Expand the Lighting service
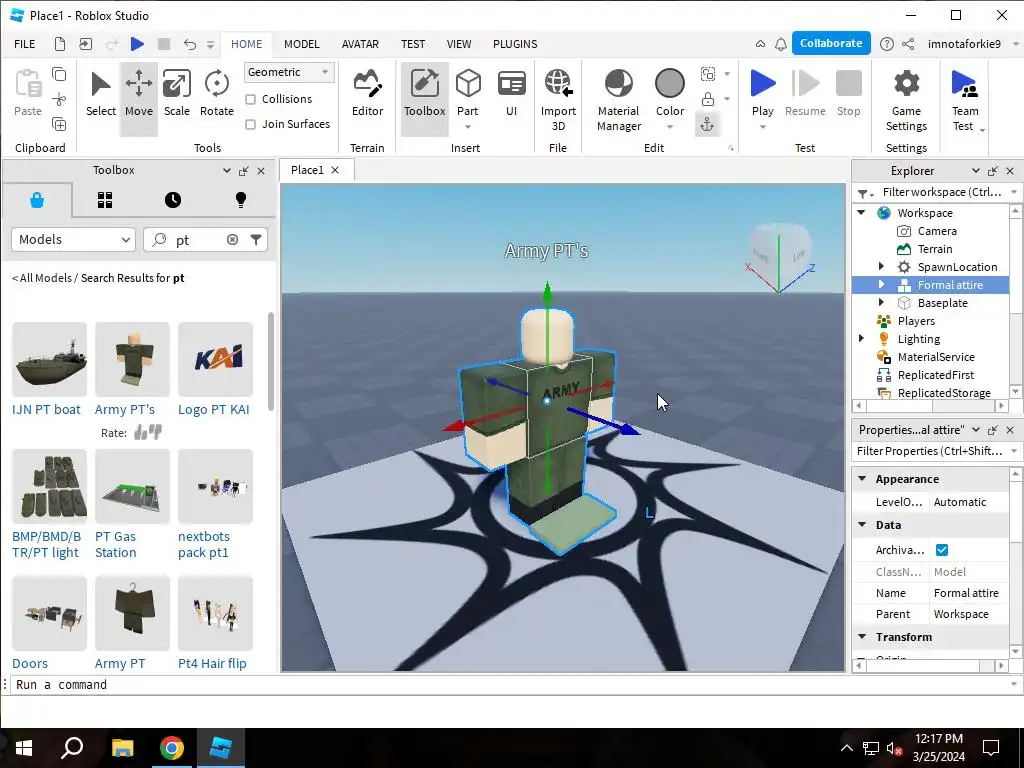 coord(861,338)
